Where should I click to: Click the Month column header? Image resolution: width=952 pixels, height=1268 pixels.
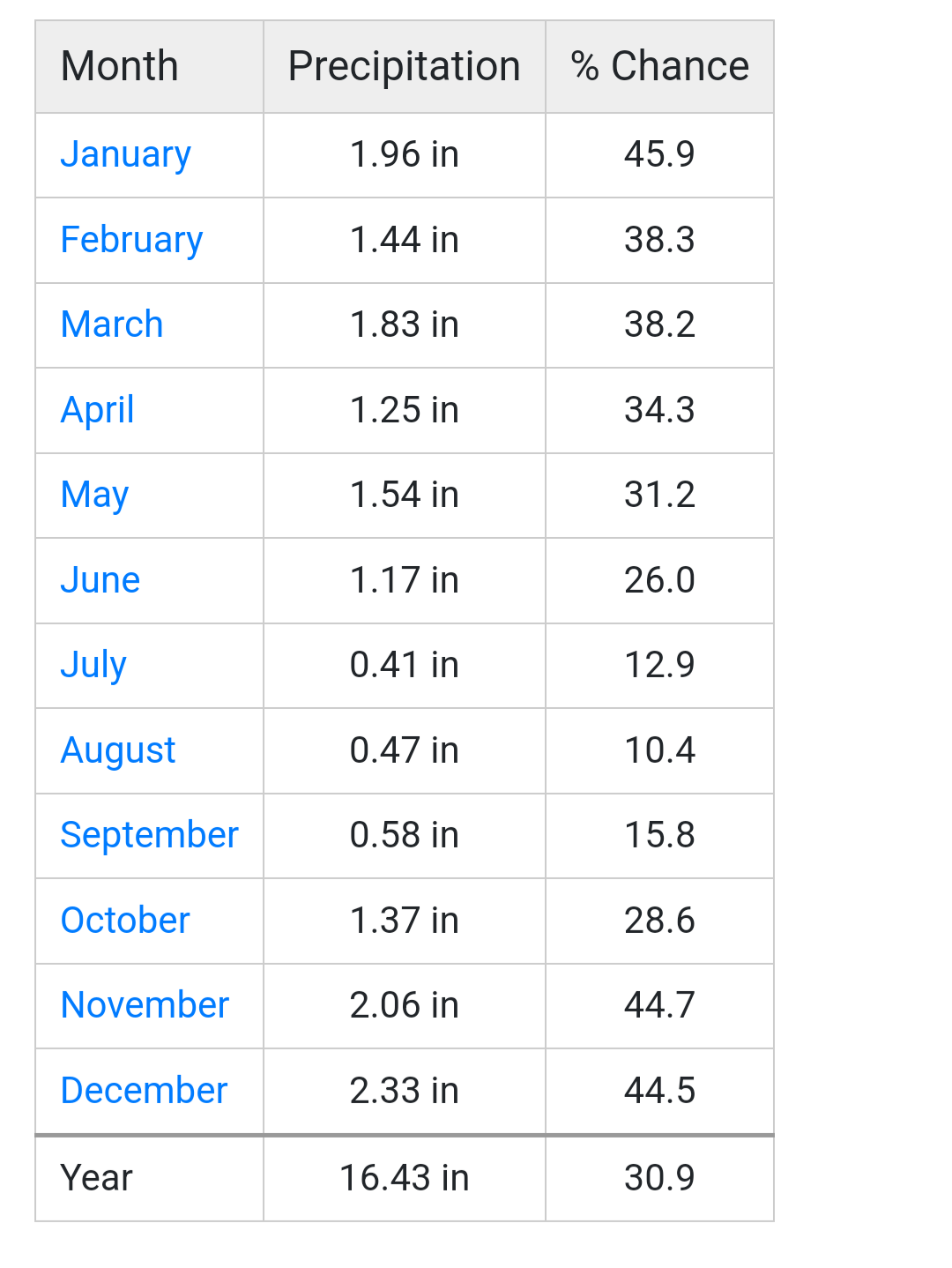(x=149, y=67)
